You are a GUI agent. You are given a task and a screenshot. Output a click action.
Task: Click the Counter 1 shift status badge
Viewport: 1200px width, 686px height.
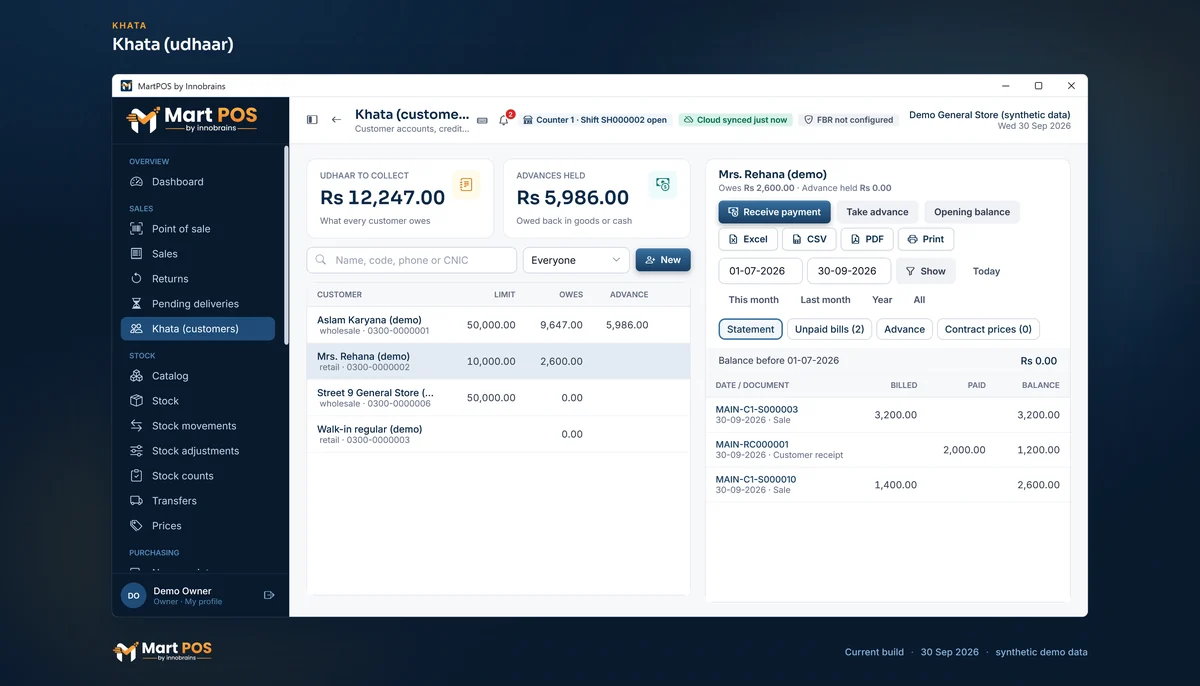pyautogui.click(x=594, y=120)
